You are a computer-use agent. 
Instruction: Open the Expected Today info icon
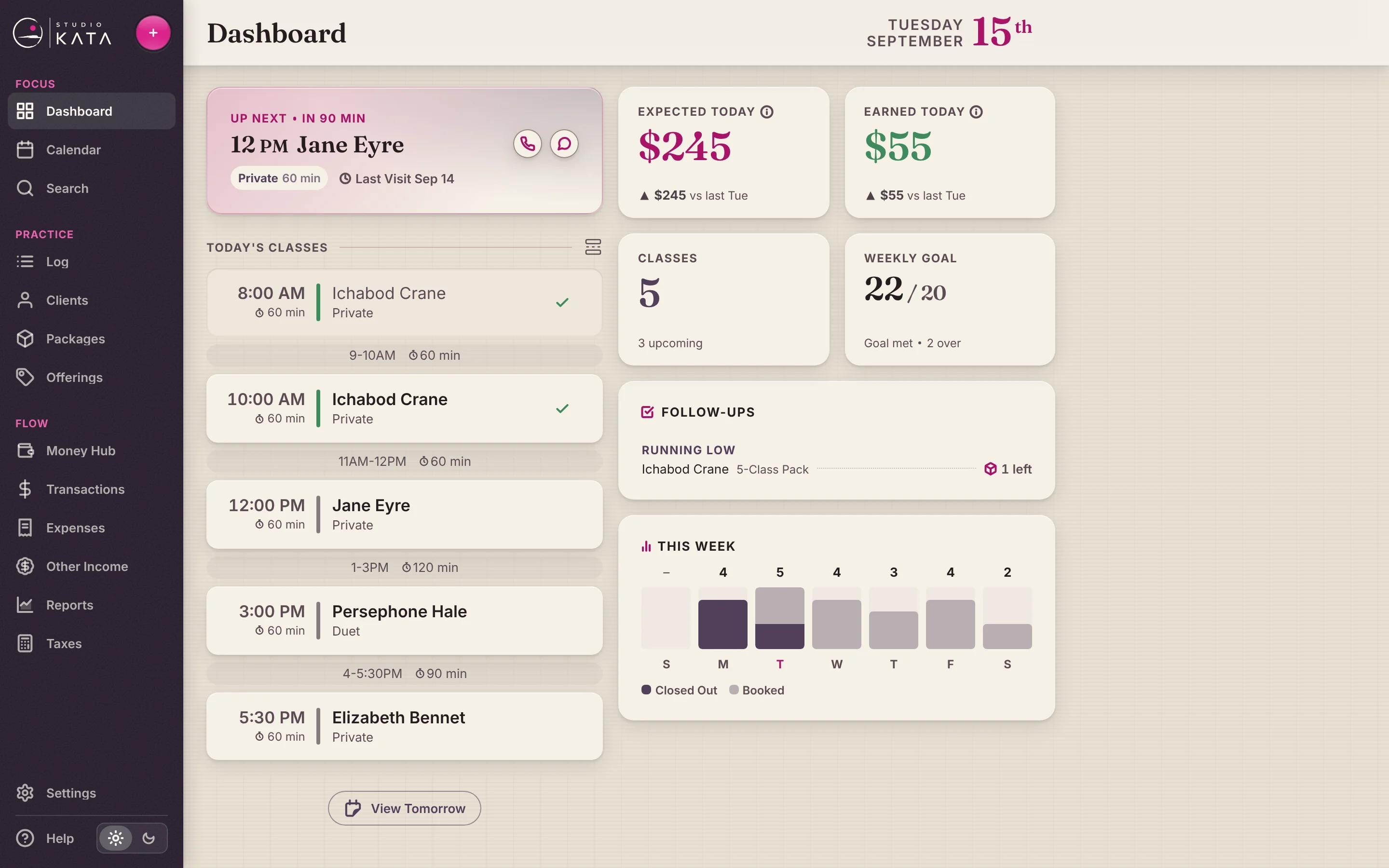pyautogui.click(x=767, y=112)
